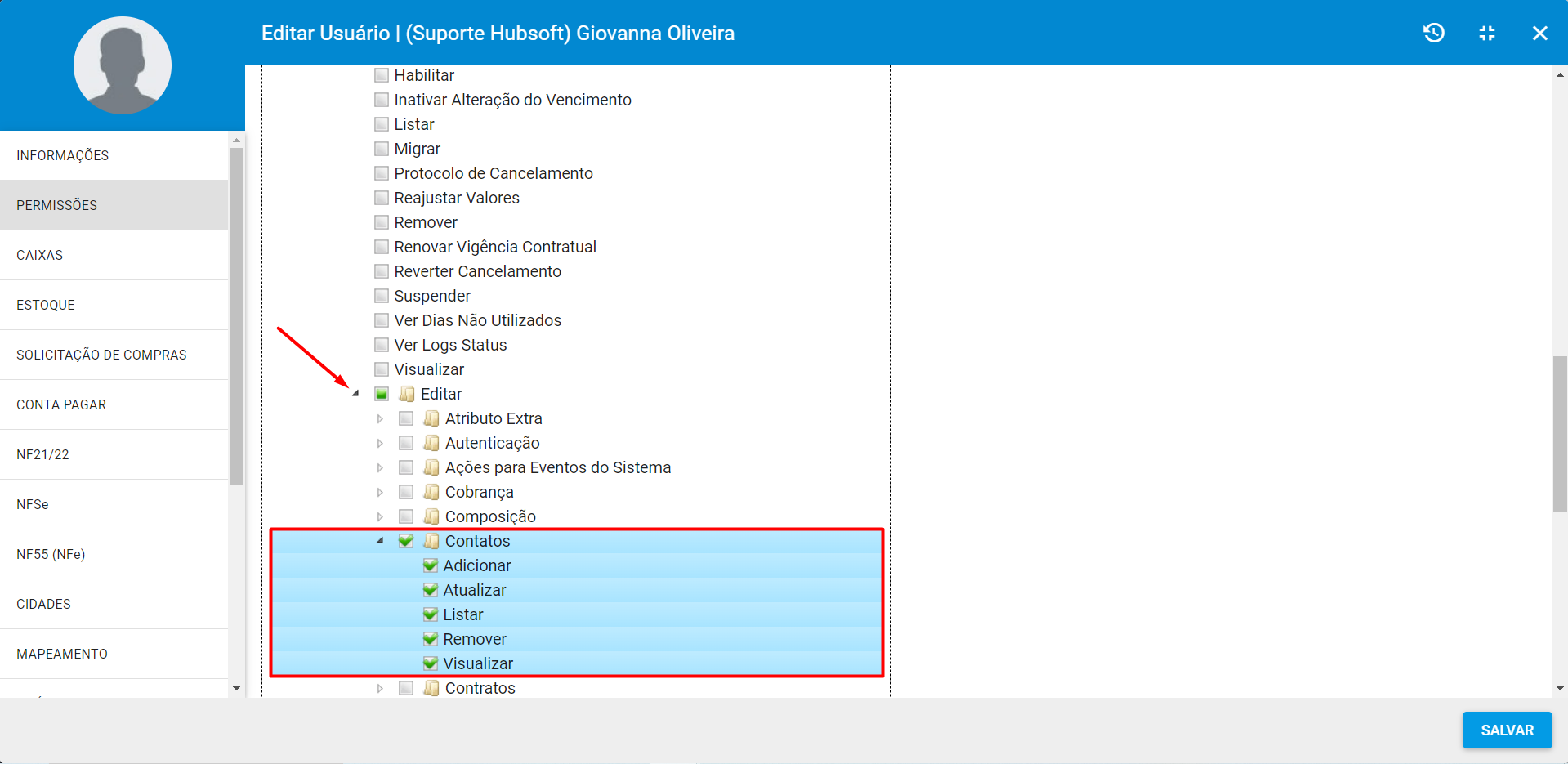1568x764 pixels.
Task: Click the Composição folder icon
Action: coord(431,516)
